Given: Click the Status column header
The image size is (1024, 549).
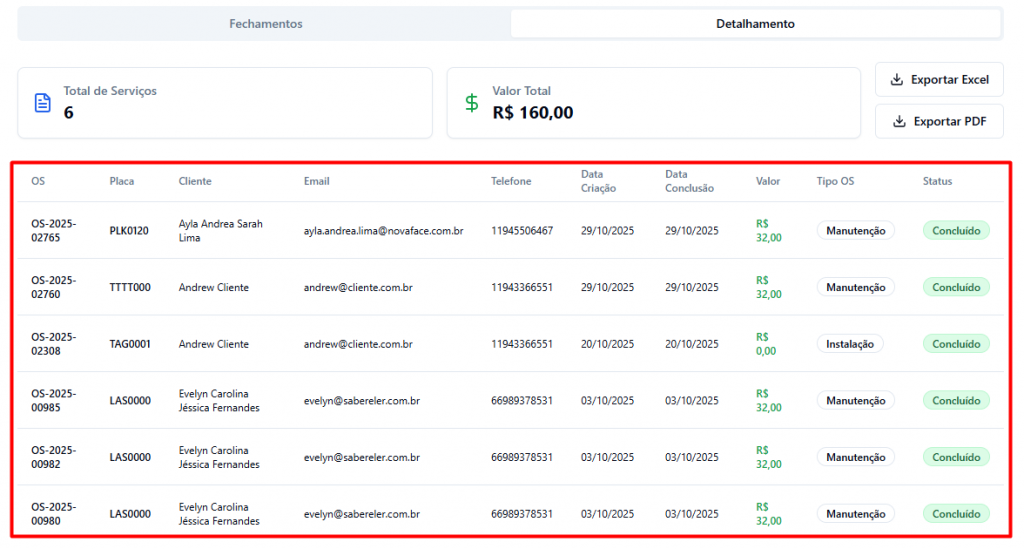Looking at the screenshot, I should pos(937,182).
